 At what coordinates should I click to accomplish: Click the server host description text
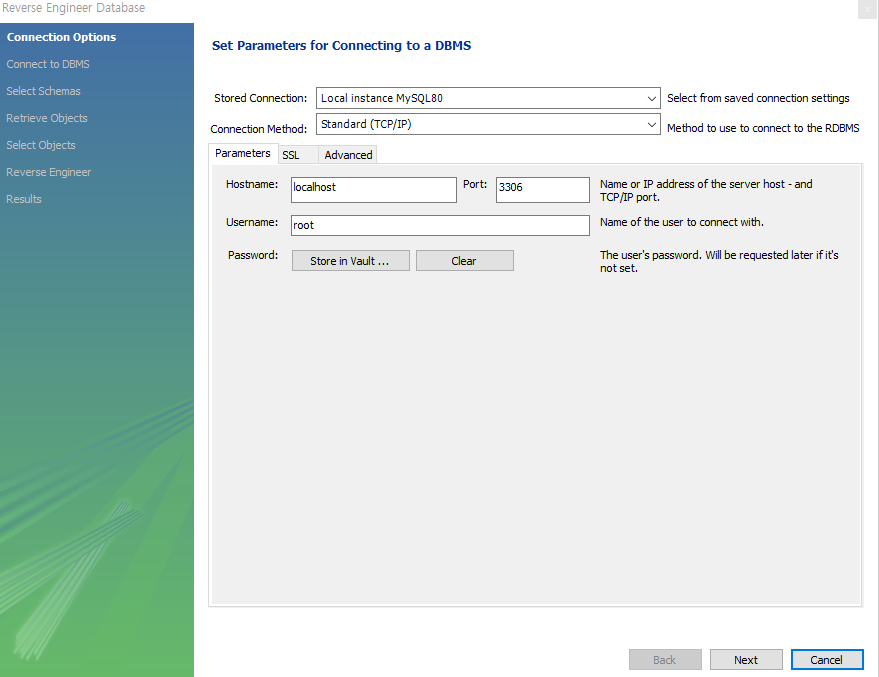[706, 191]
